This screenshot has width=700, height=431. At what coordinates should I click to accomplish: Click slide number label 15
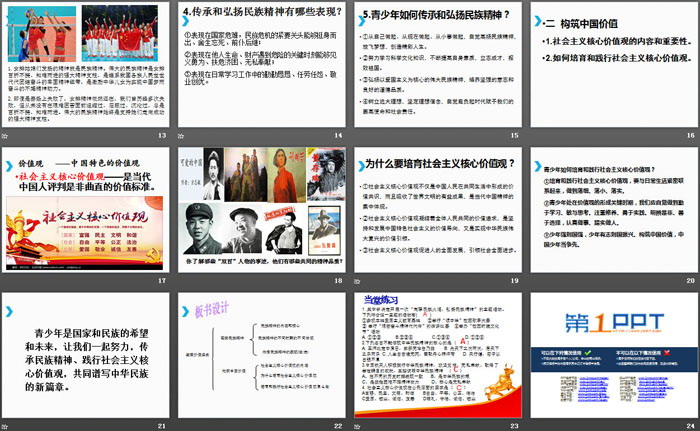(515, 135)
